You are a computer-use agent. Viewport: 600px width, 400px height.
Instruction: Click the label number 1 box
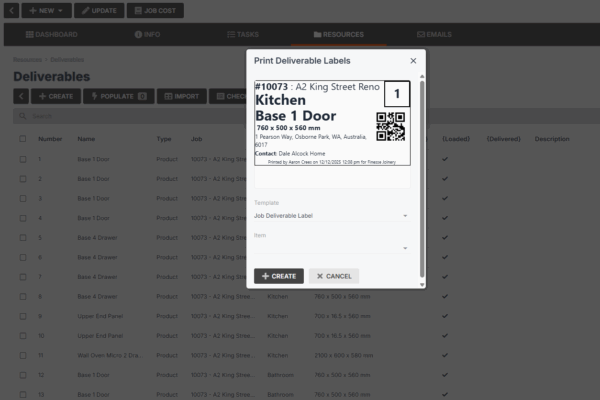[x=397, y=95]
